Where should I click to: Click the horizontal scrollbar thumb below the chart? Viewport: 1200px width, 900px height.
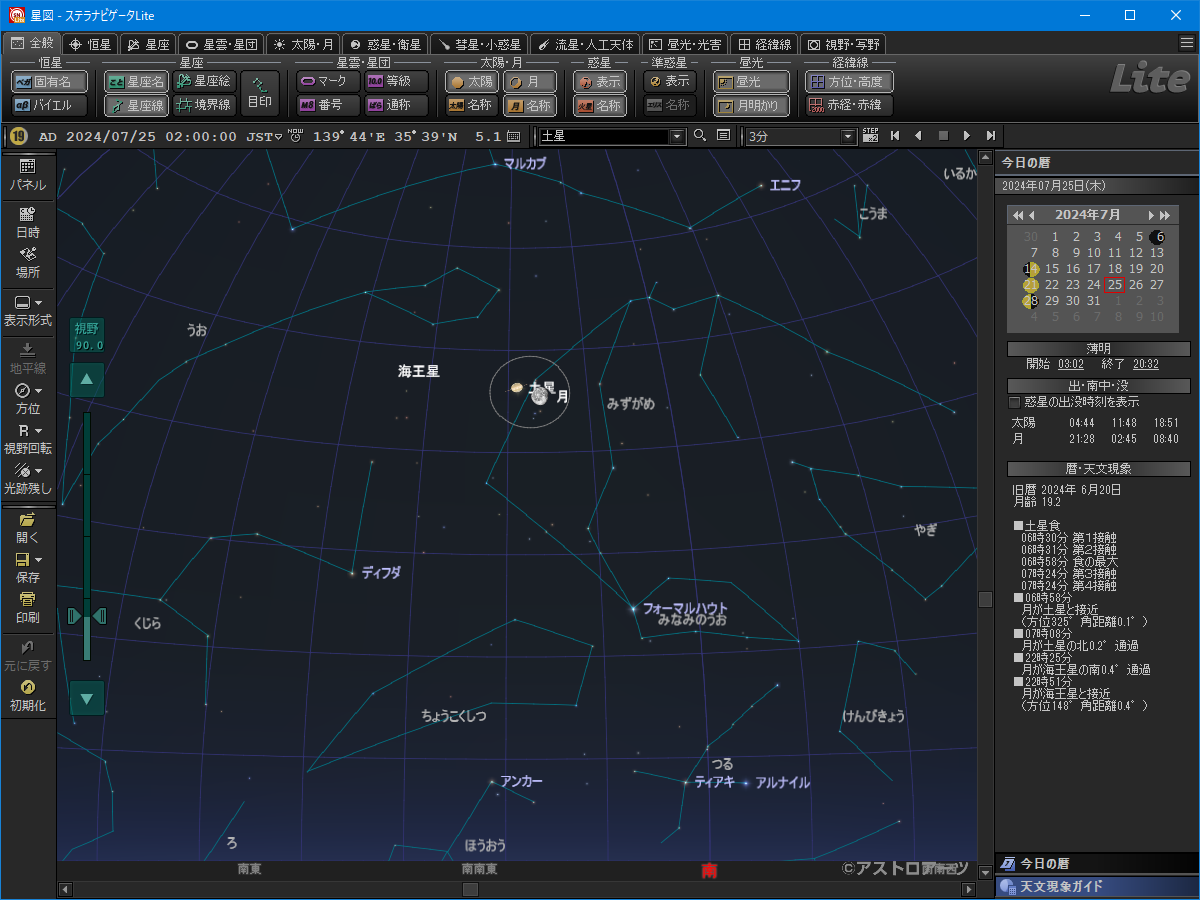[x=470, y=889]
